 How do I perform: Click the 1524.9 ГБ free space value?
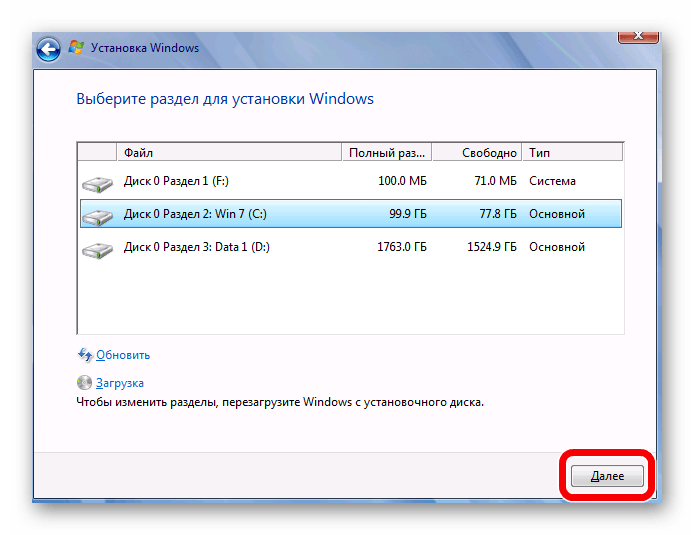click(492, 247)
